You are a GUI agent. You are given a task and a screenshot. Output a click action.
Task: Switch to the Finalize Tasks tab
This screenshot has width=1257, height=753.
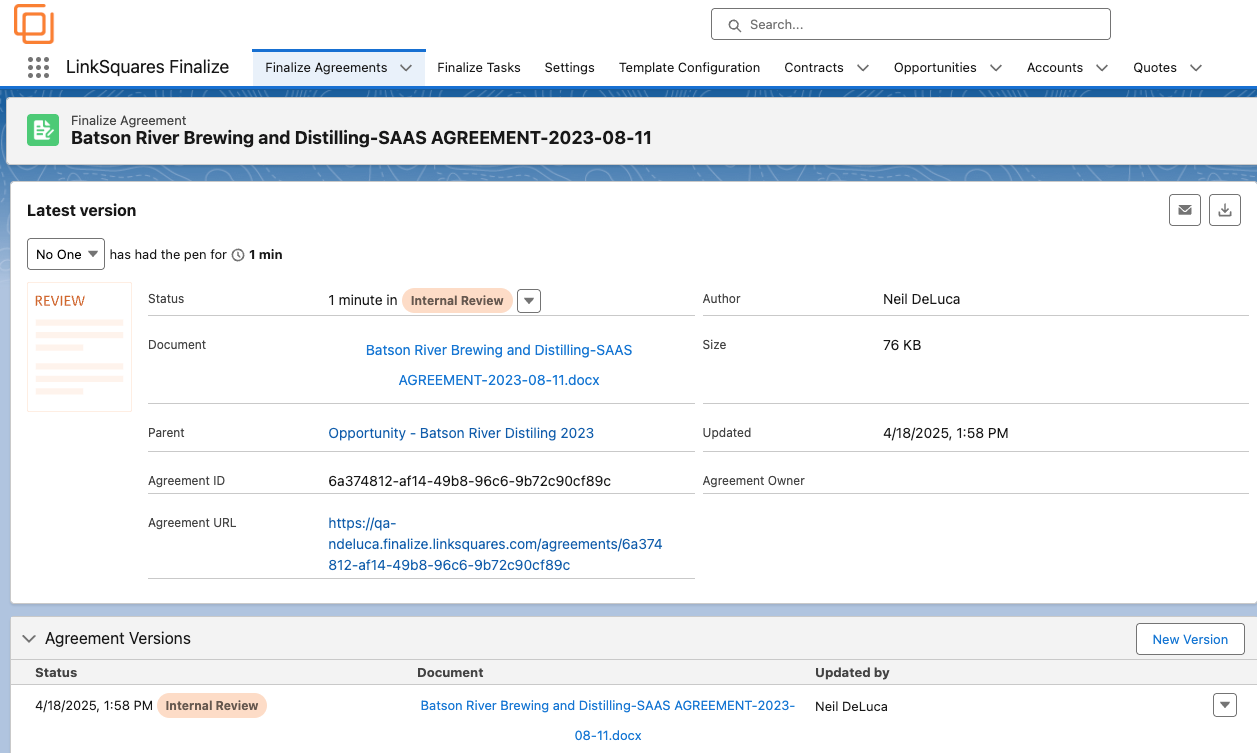coord(479,68)
